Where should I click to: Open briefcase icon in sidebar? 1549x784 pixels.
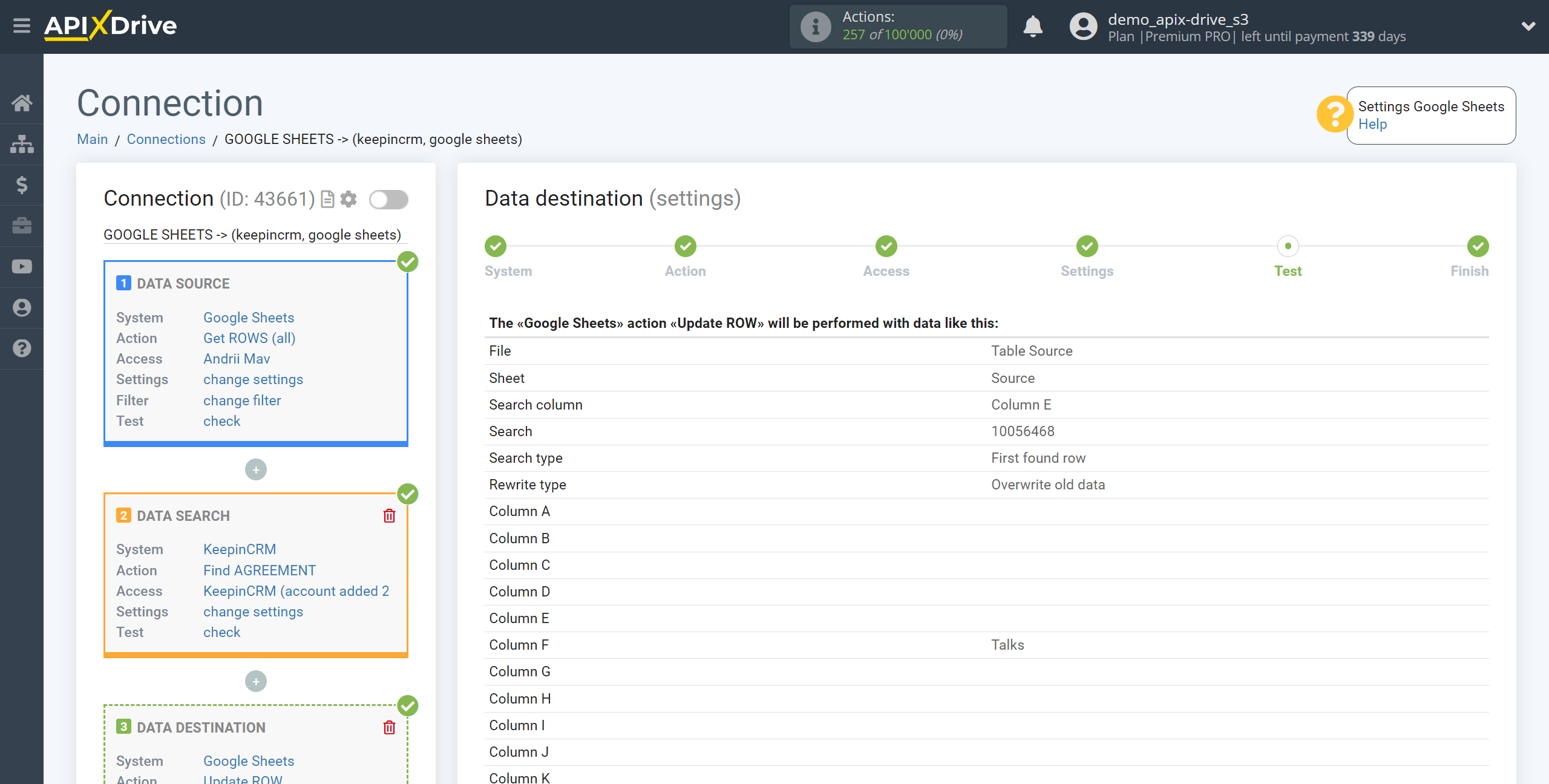coord(22,226)
